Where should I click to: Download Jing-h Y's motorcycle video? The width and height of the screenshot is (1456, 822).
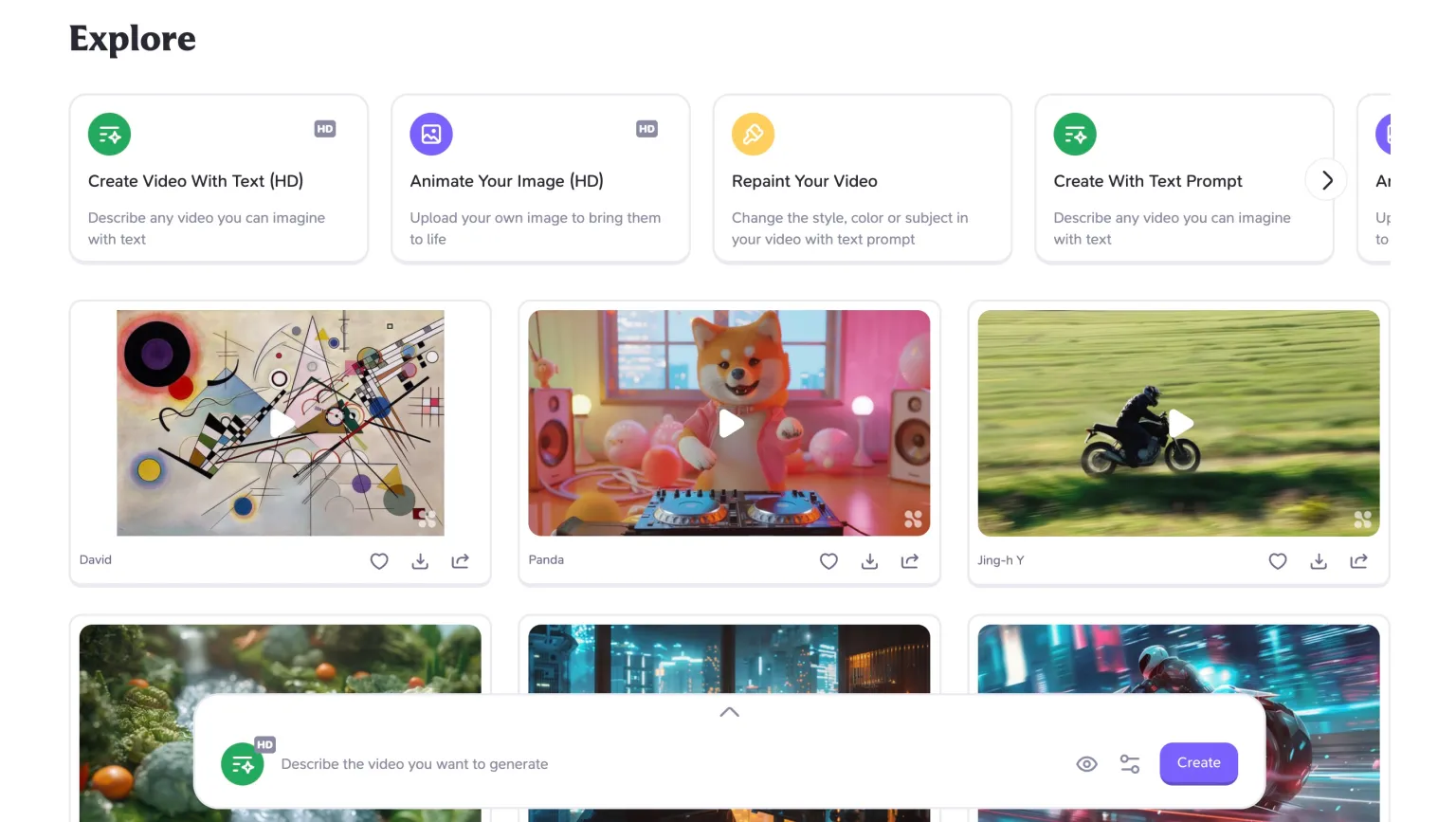pos(1319,561)
